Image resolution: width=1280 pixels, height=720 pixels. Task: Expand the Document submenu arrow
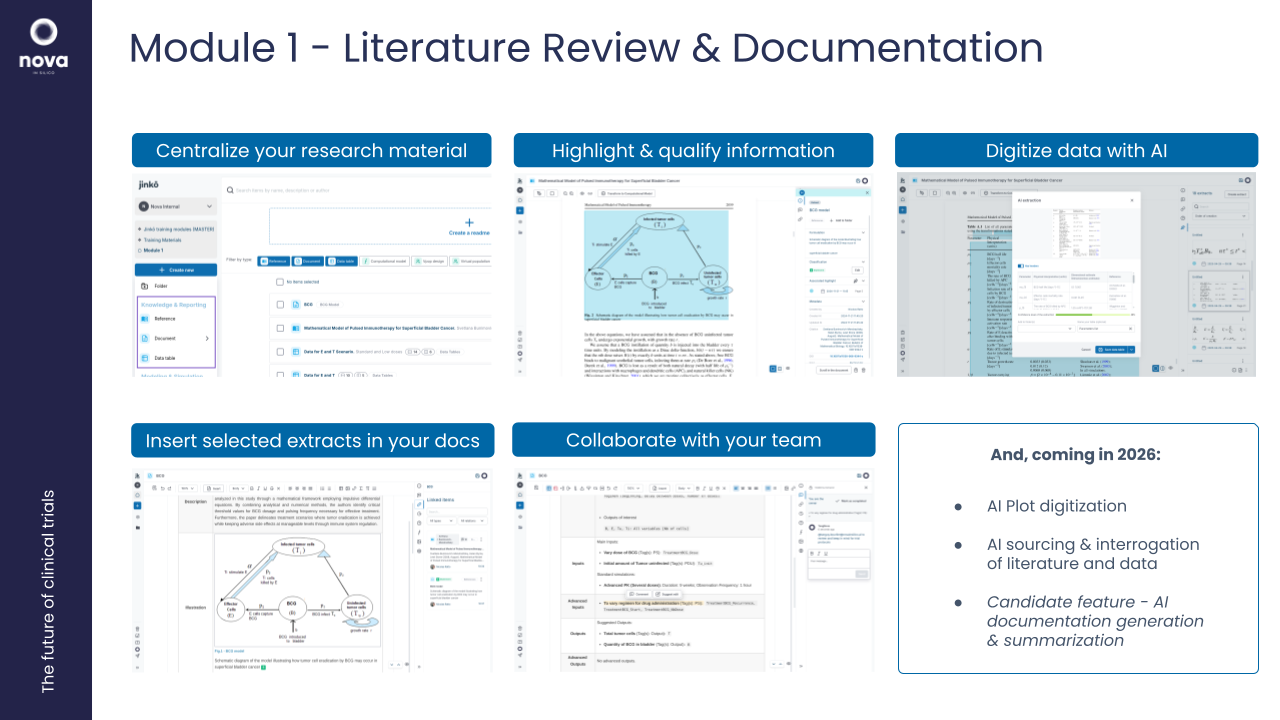(207, 338)
